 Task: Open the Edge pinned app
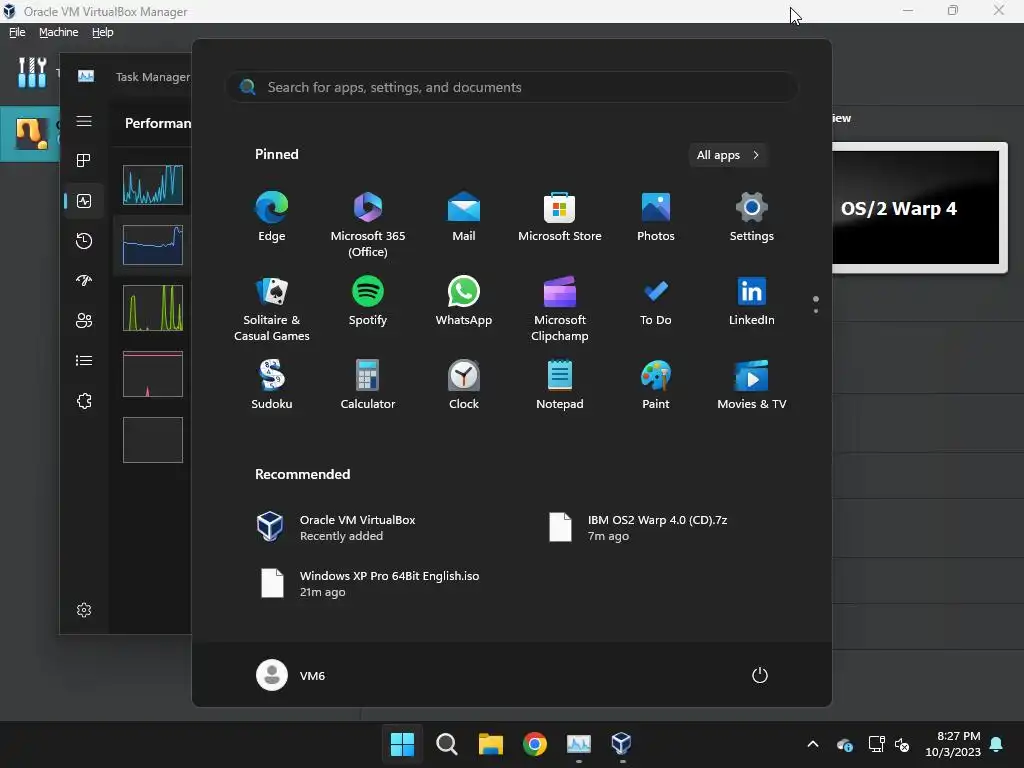click(272, 217)
